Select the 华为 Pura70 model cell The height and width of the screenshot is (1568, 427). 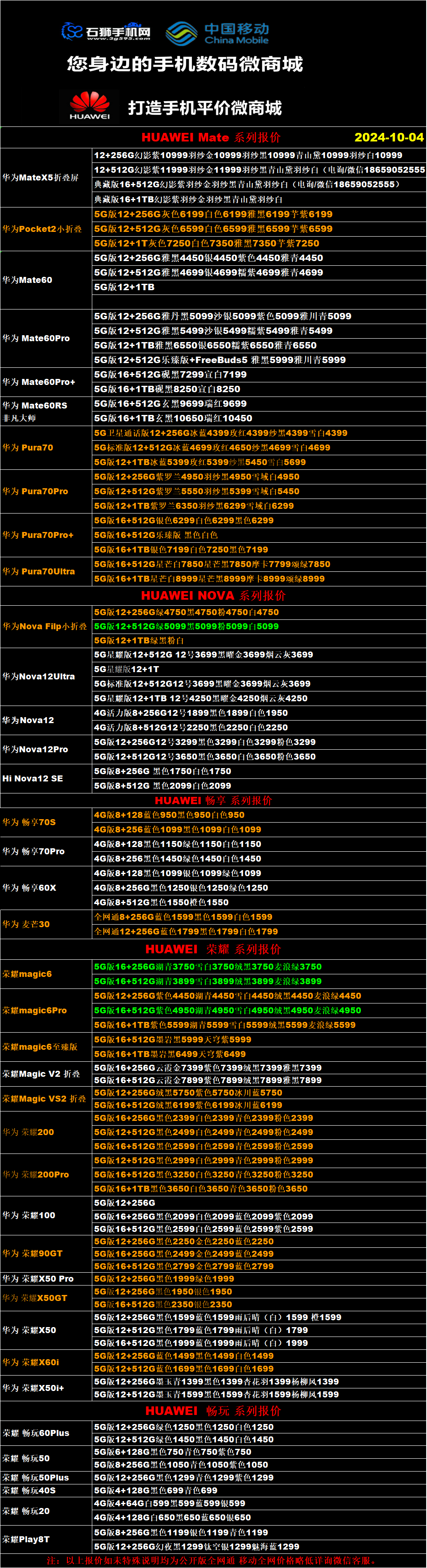(x=46, y=448)
